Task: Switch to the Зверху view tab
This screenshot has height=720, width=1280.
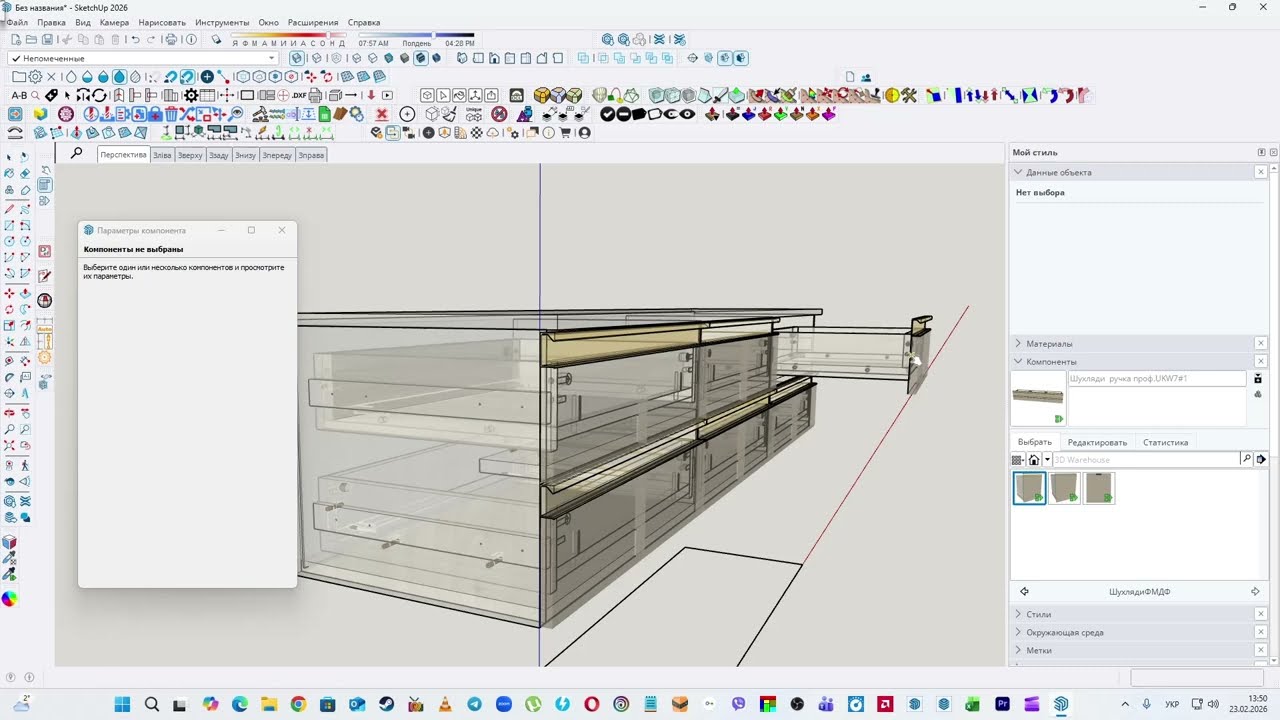Action: pos(190,155)
